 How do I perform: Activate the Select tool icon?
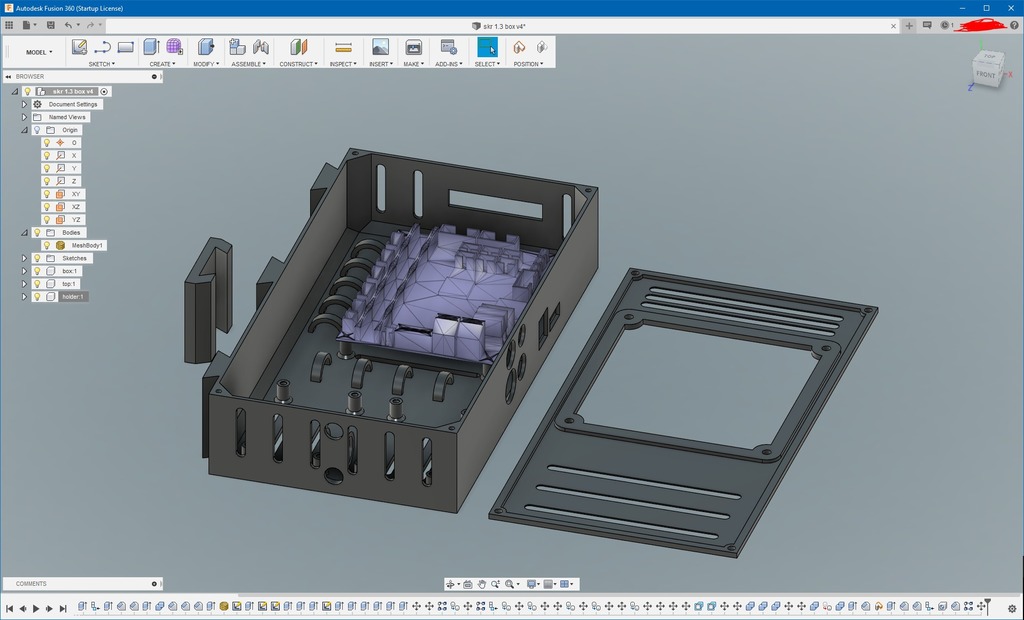[487, 47]
